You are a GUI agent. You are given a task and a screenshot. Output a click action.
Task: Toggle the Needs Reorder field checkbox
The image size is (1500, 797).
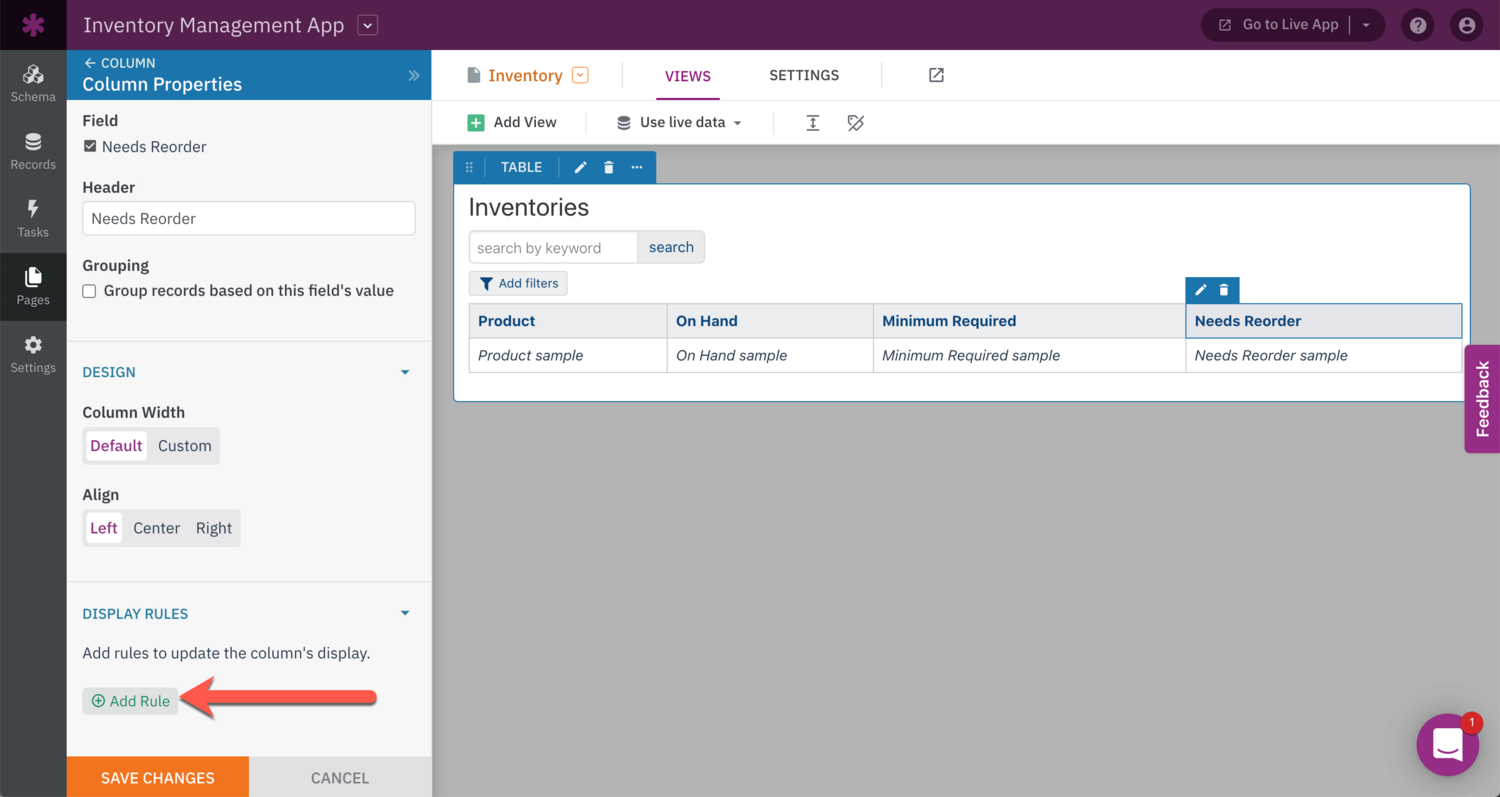(x=90, y=146)
